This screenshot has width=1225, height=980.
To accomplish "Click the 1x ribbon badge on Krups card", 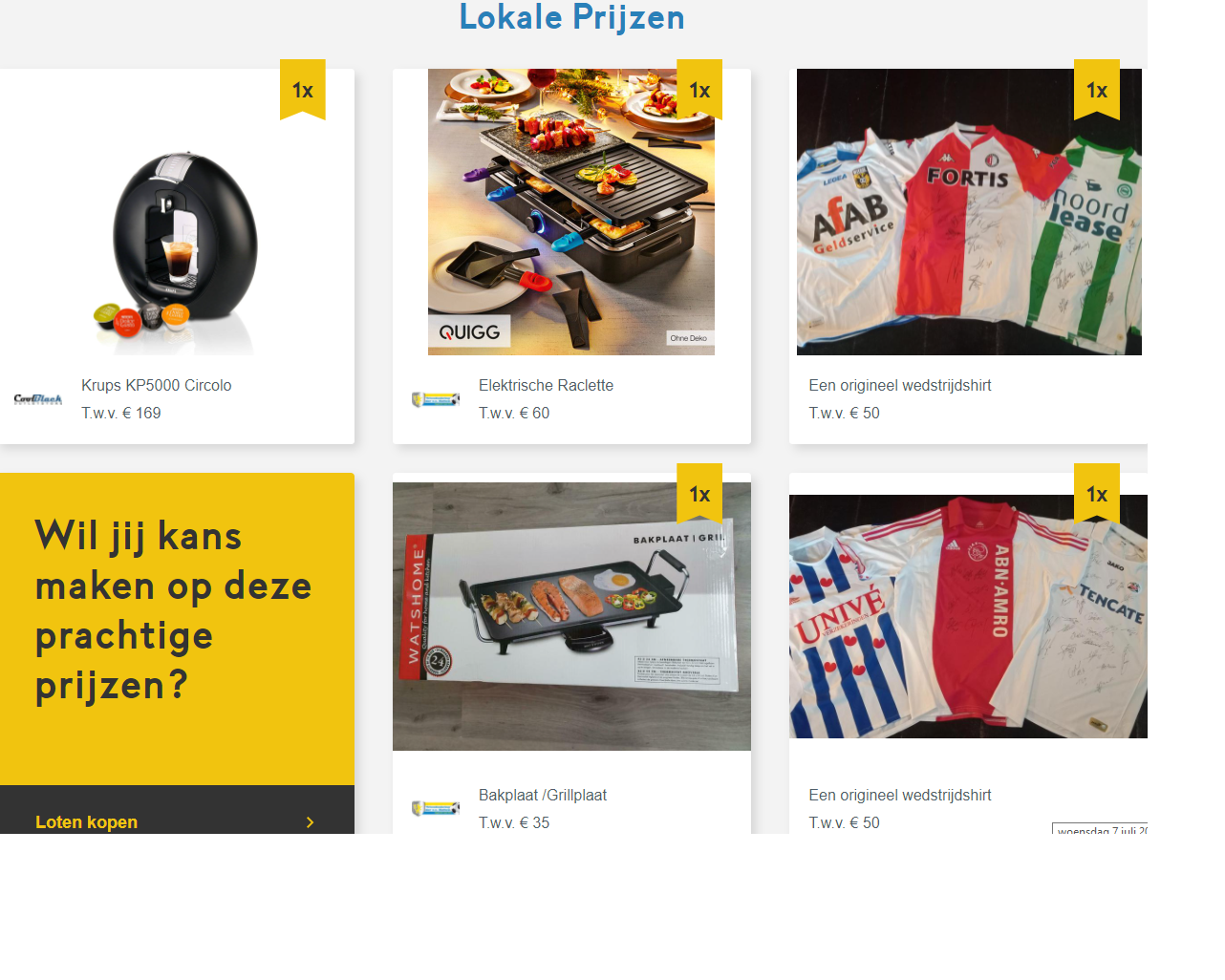I will coord(303,90).
